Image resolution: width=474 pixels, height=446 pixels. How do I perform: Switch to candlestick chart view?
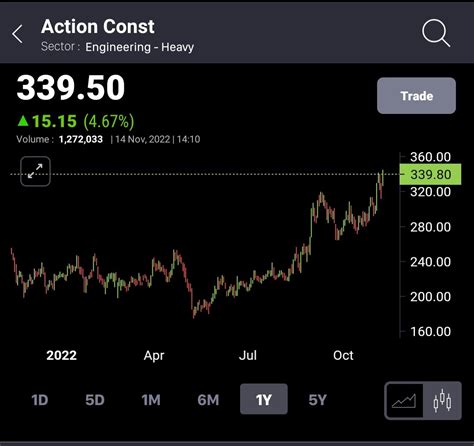(x=442, y=400)
